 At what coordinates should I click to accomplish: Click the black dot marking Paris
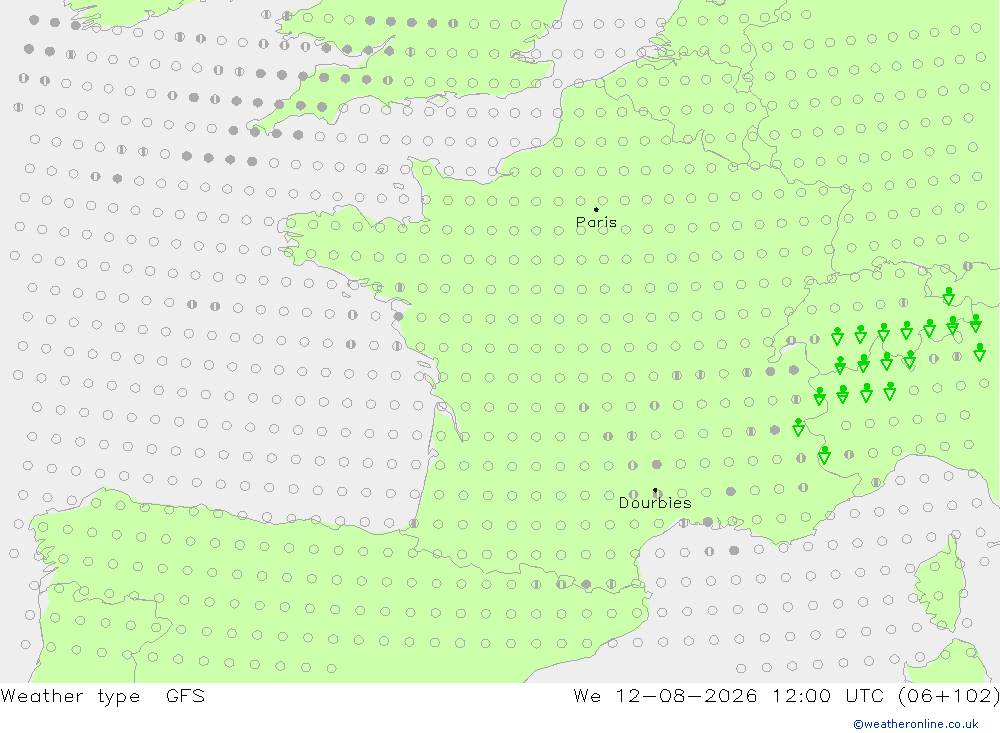596,209
